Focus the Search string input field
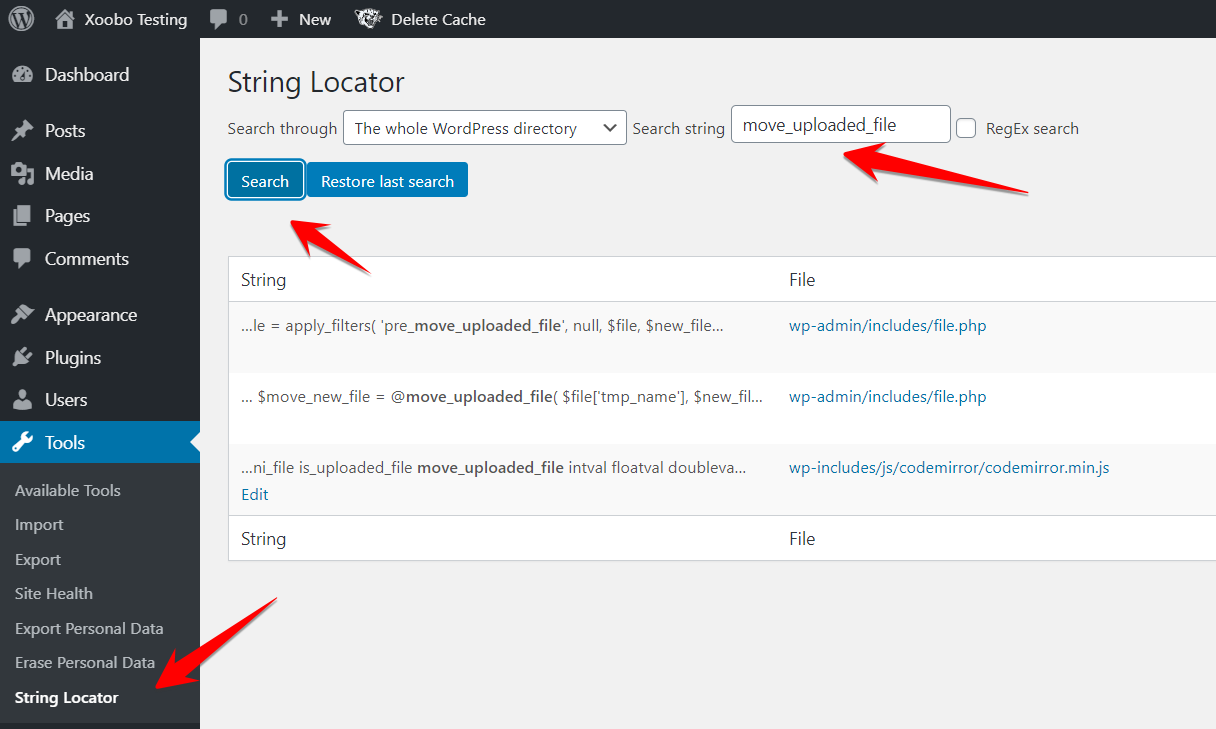Image resolution: width=1216 pixels, height=729 pixels. pos(840,125)
